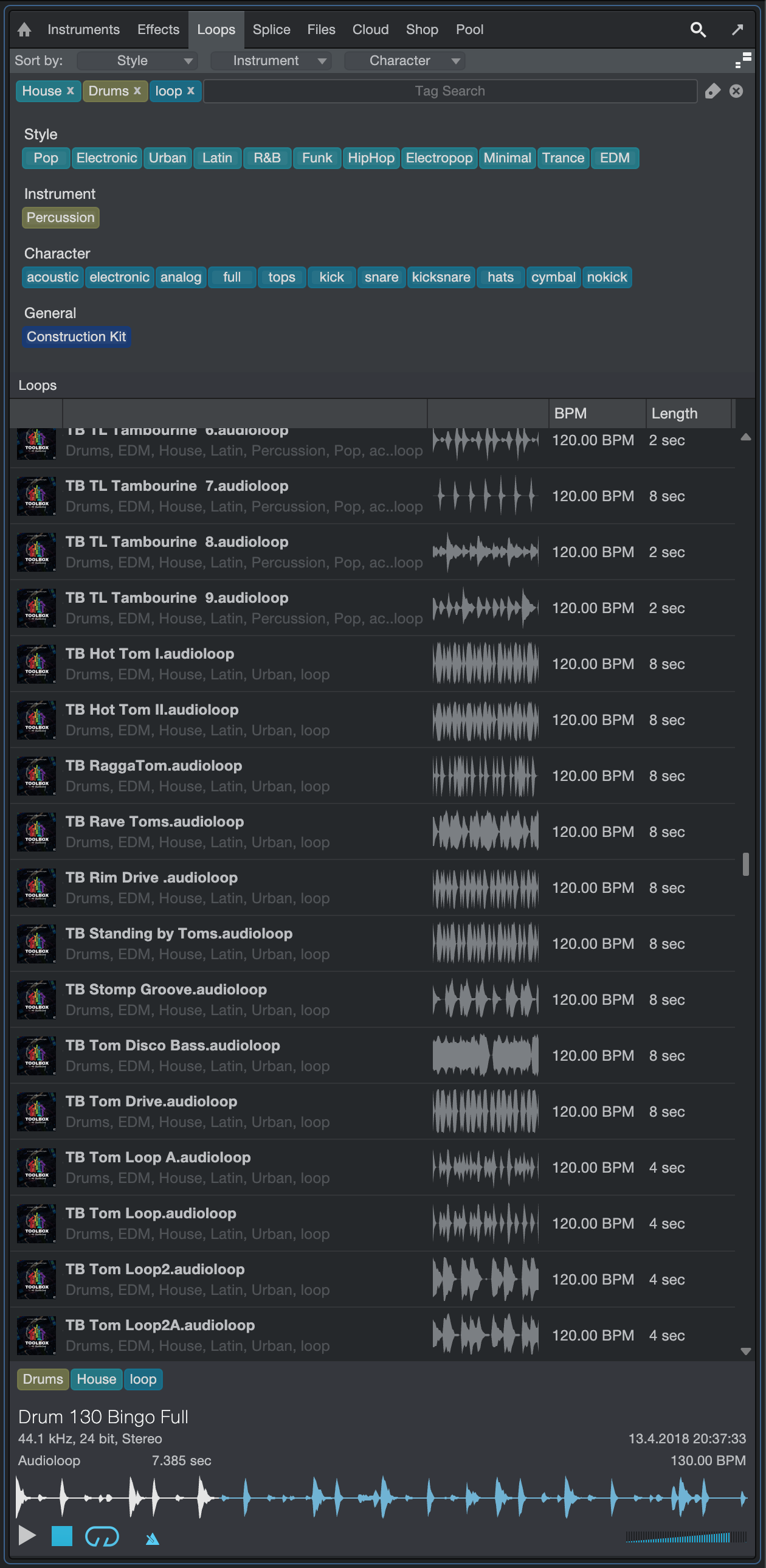The height and width of the screenshot is (1568, 766).
Task: Sort the list by the BPM column header
Action: coord(597,414)
